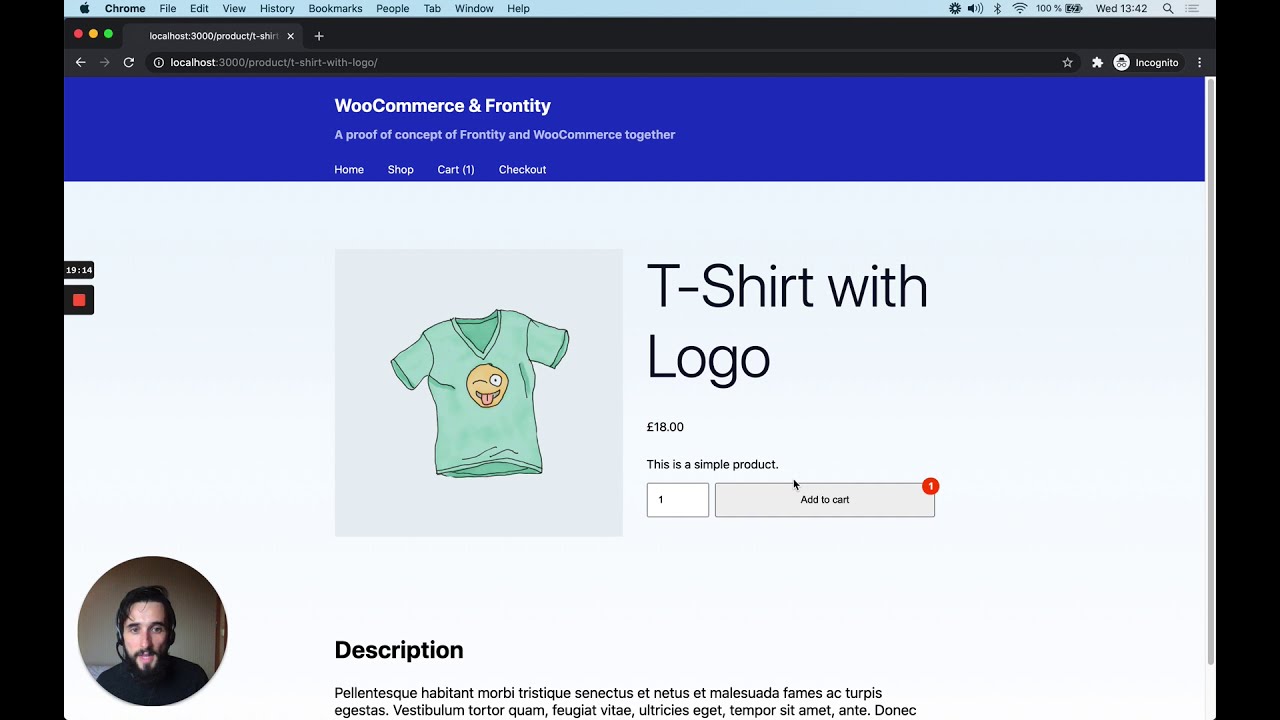Click the red stop recording button
Image resolution: width=1280 pixels, height=720 pixels.
click(x=79, y=300)
